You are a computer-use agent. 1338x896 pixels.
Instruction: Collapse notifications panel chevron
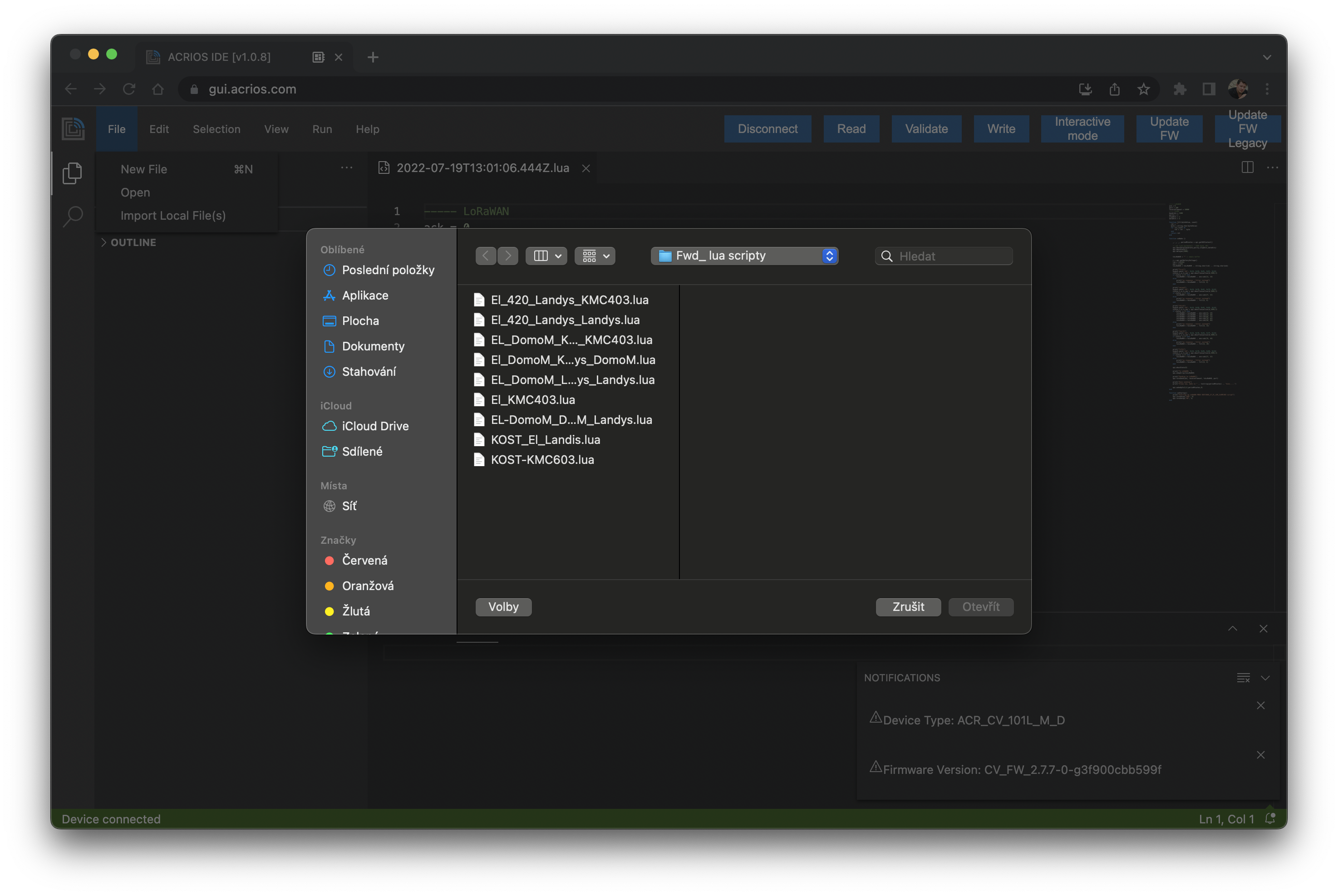(1265, 678)
